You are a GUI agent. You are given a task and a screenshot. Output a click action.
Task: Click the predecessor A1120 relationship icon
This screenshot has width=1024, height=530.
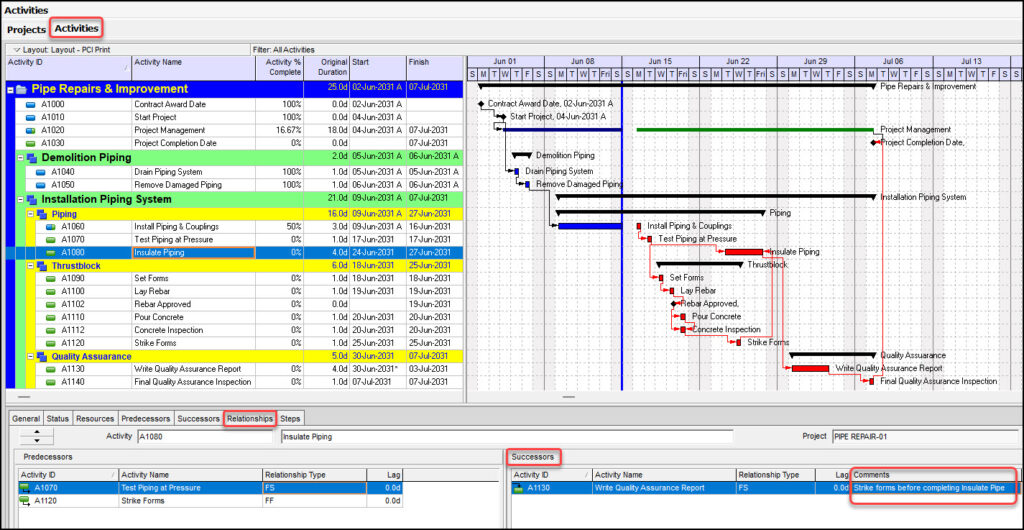(x=25, y=501)
